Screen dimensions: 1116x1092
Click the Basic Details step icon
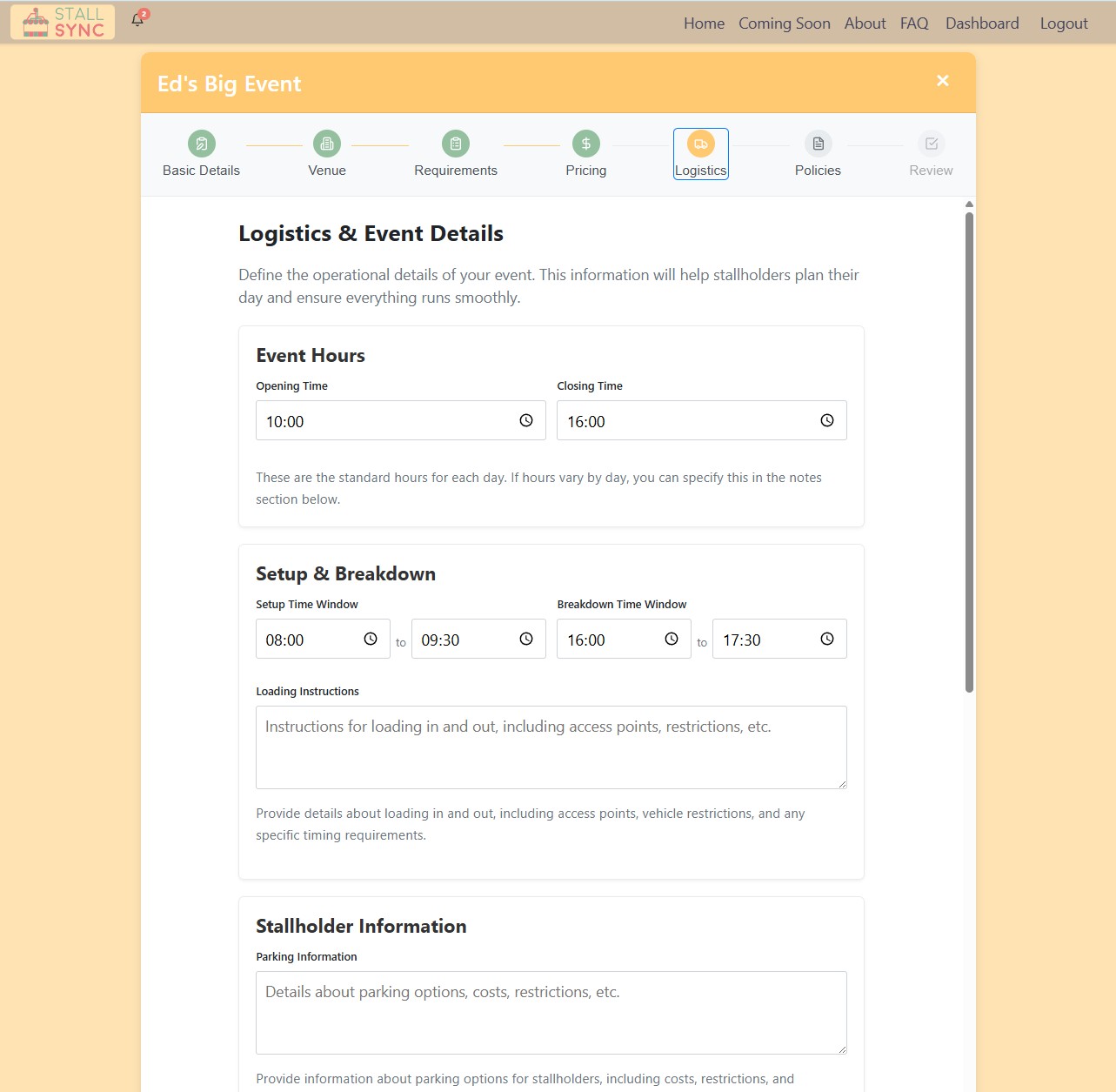coord(201,144)
